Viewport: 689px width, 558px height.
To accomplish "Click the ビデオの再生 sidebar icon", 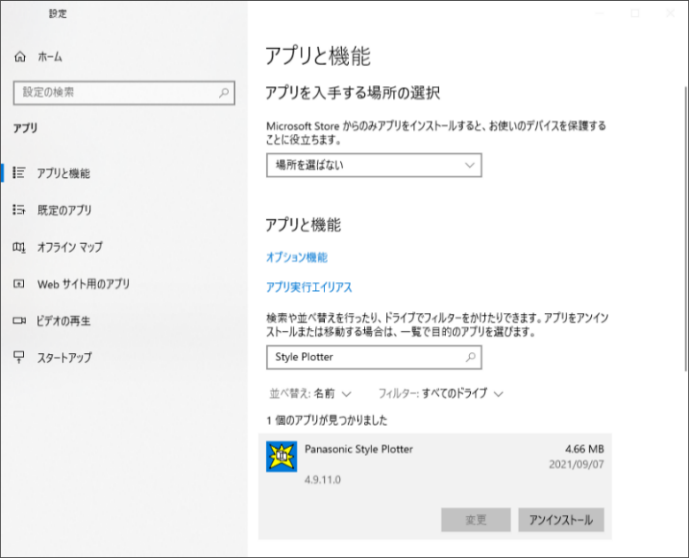I will [x=18, y=320].
